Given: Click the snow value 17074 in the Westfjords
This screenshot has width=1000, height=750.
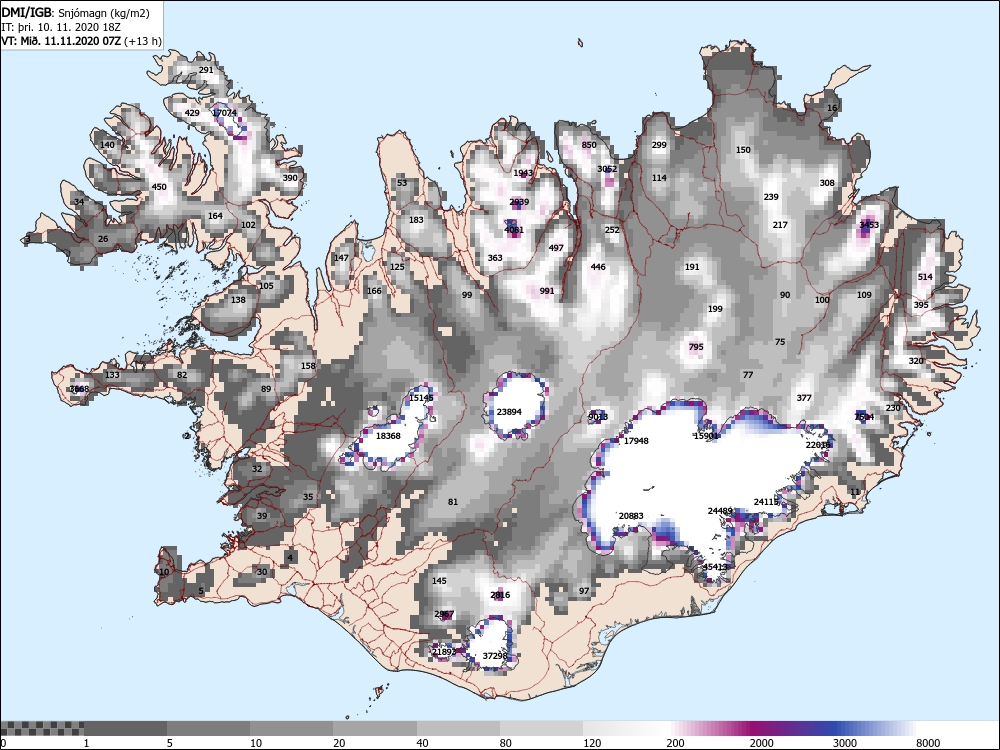Looking at the screenshot, I should click(224, 113).
